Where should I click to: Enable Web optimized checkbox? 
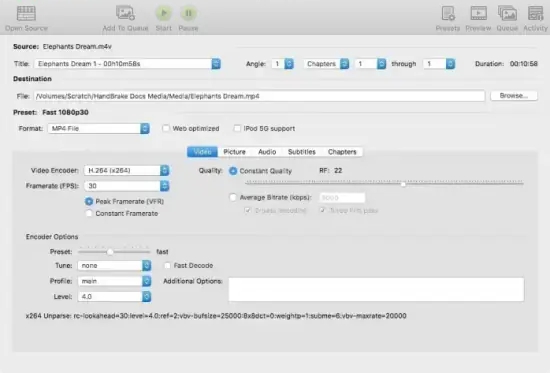[x=166, y=128]
